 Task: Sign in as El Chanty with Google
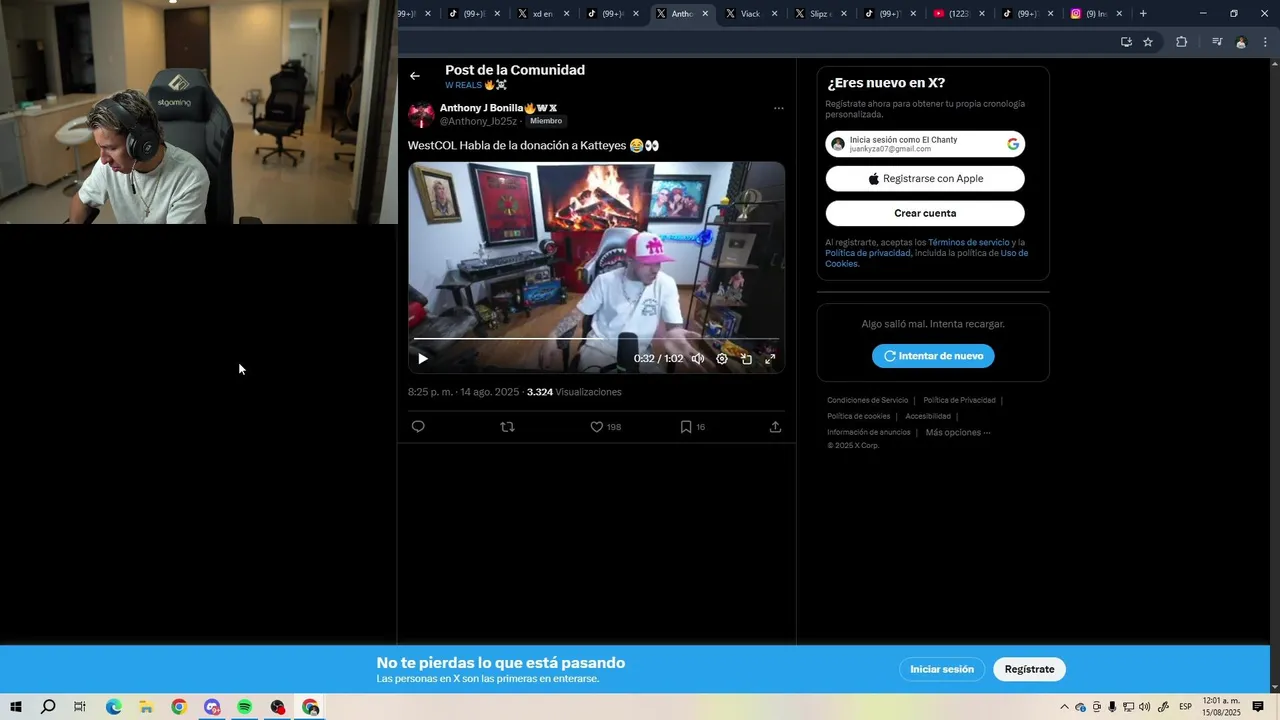coord(925,144)
